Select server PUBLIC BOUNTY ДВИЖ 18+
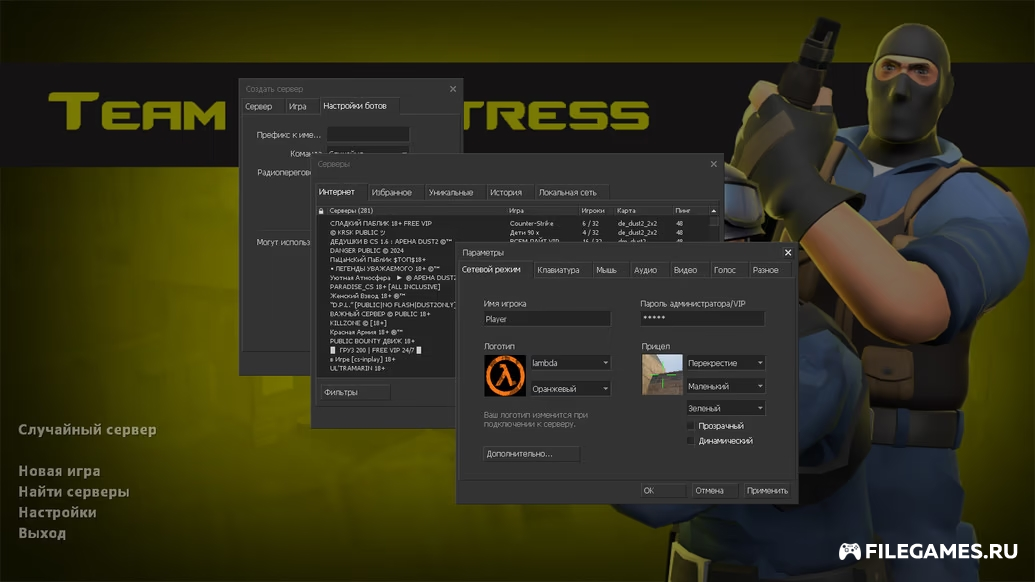1035x582 pixels. pyautogui.click(x=372, y=341)
